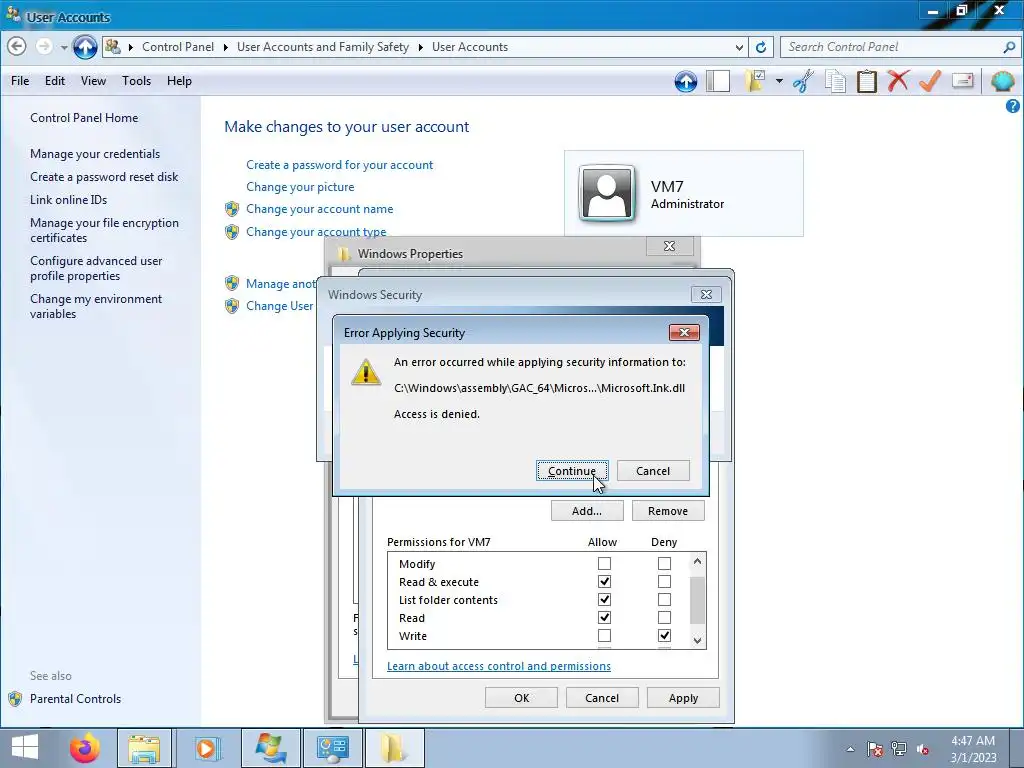Image resolution: width=1024 pixels, height=768 pixels.
Task: Click the permissions list scroll up arrow
Action: (697, 562)
